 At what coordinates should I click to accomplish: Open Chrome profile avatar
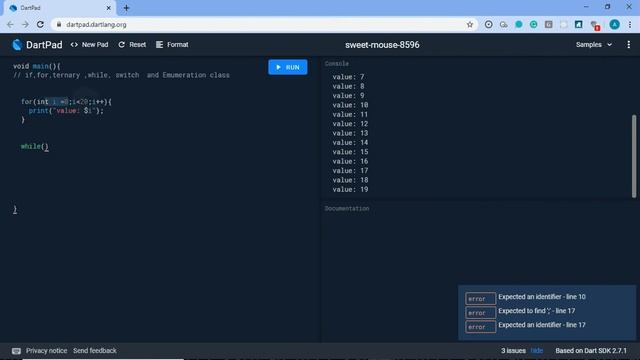pos(614,24)
